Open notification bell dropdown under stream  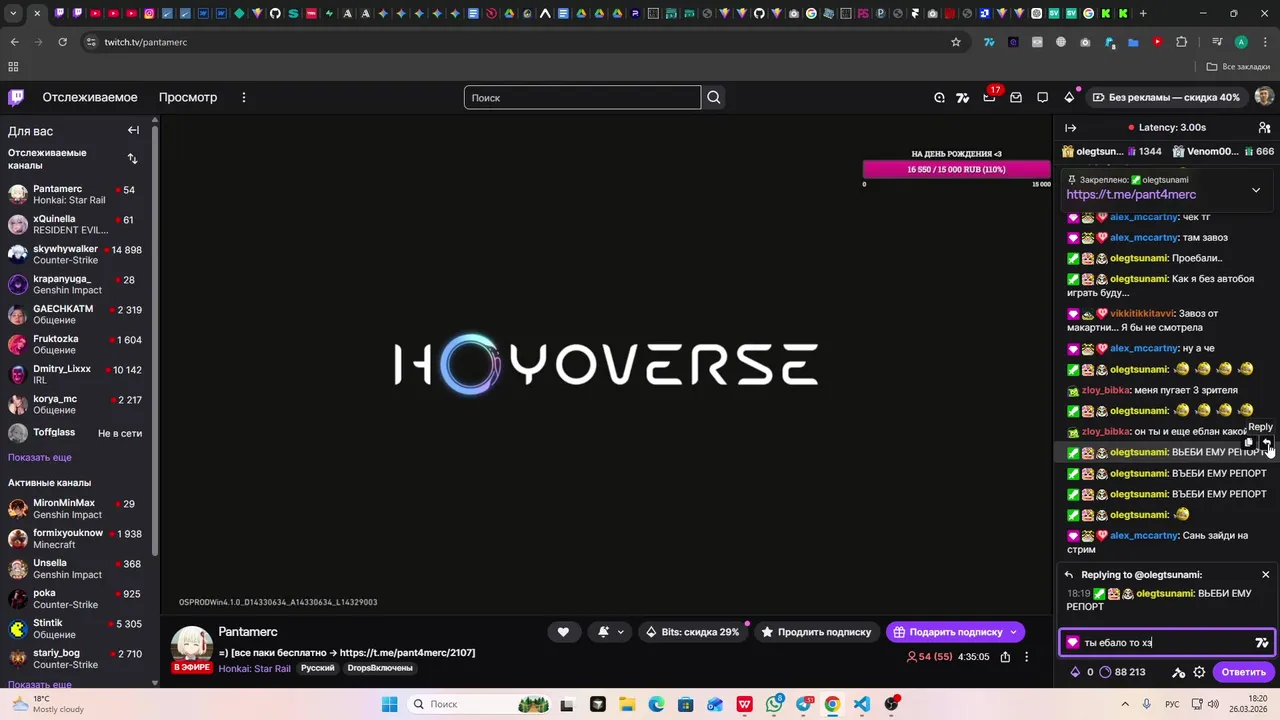[x=610, y=632]
